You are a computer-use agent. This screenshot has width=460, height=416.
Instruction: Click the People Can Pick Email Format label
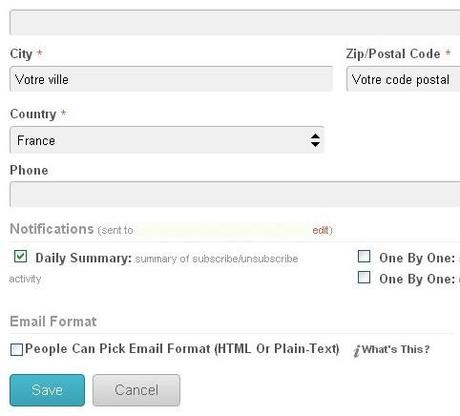point(182,349)
